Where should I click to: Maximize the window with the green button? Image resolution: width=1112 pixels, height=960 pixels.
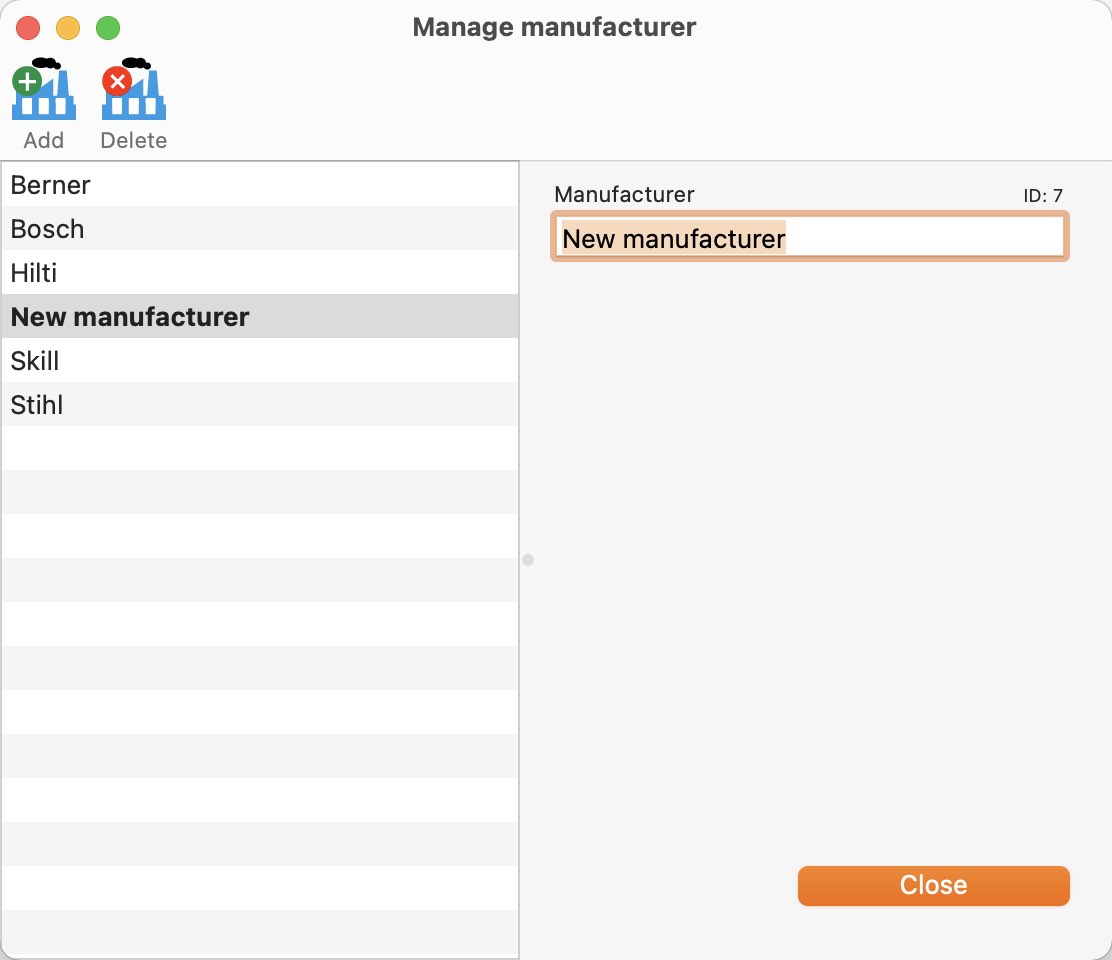pyautogui.click(x=108, y=28)
